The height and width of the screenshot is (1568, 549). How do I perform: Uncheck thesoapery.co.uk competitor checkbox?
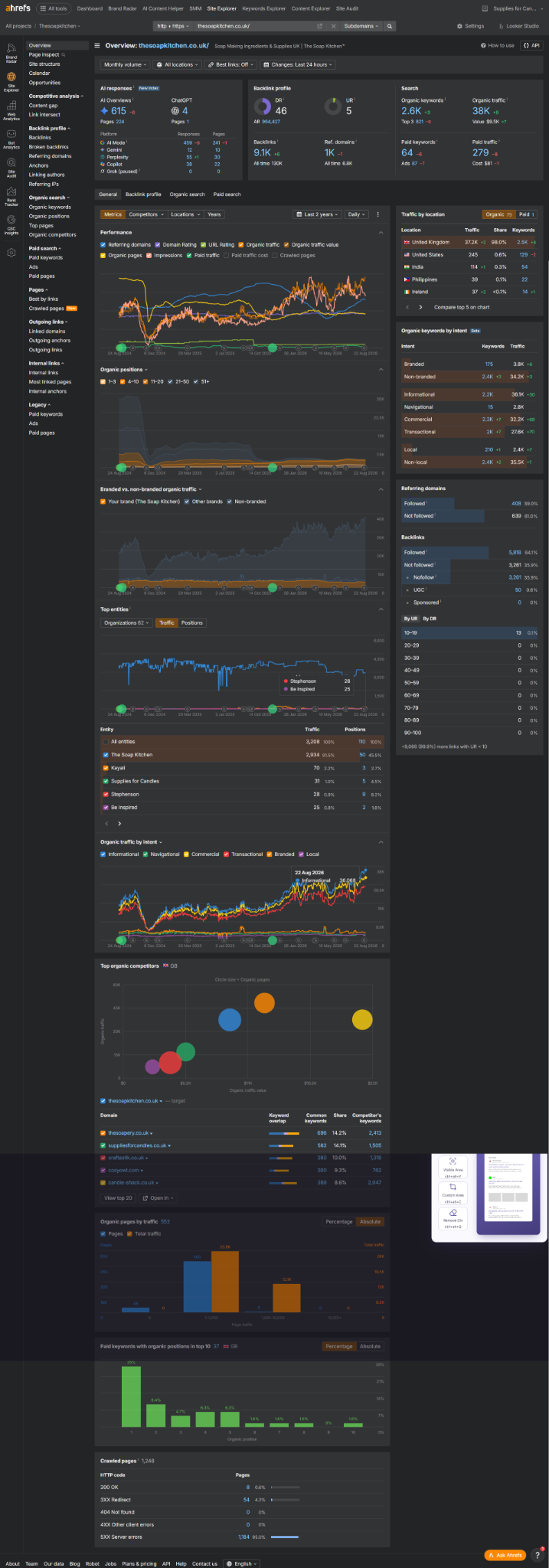[x=103, y=1133]
